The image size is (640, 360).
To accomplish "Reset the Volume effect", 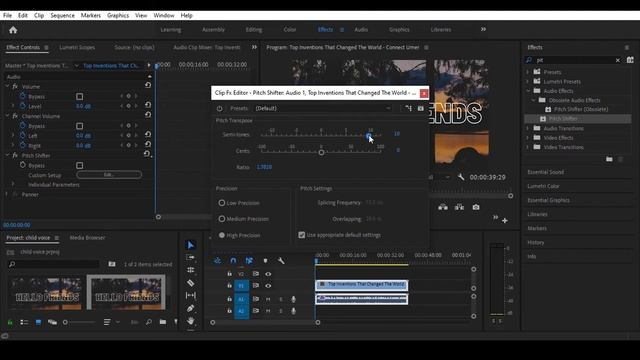I will point(148,85).
